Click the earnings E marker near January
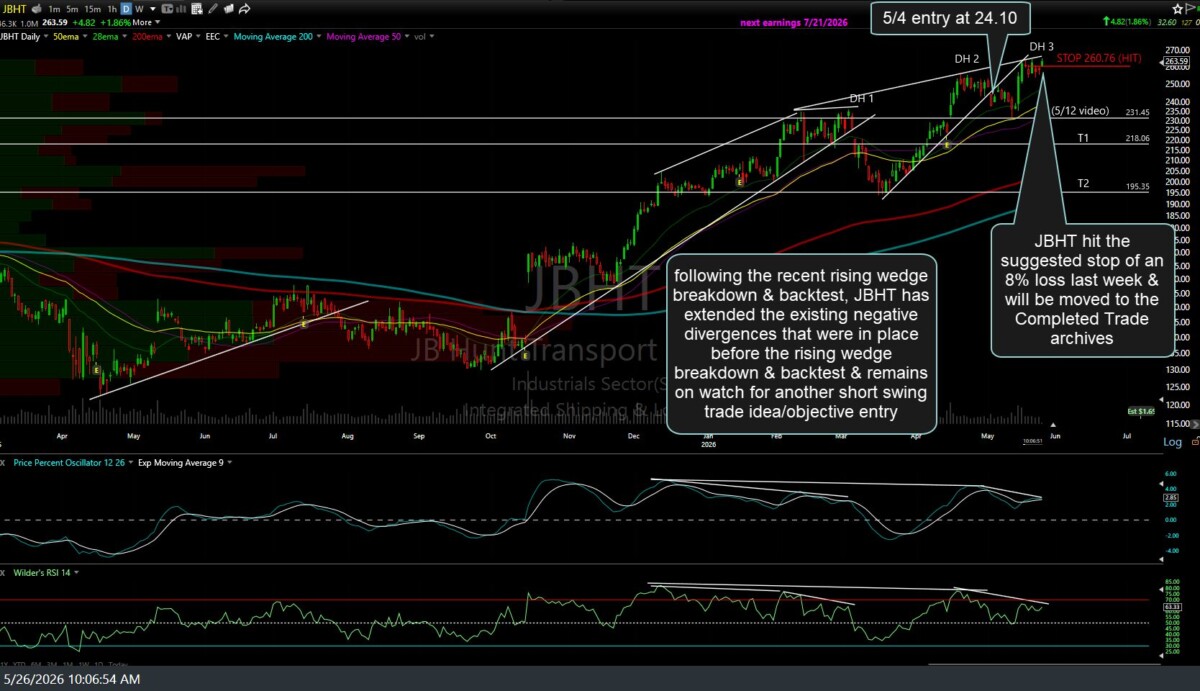 click(739, 183)
